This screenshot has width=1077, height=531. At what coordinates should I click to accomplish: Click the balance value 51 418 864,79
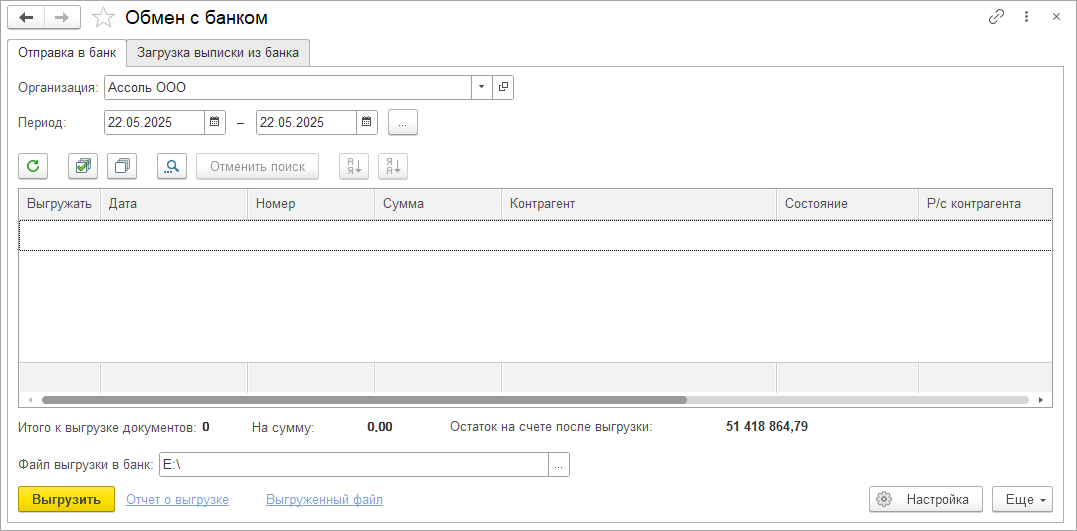[767, 427]
